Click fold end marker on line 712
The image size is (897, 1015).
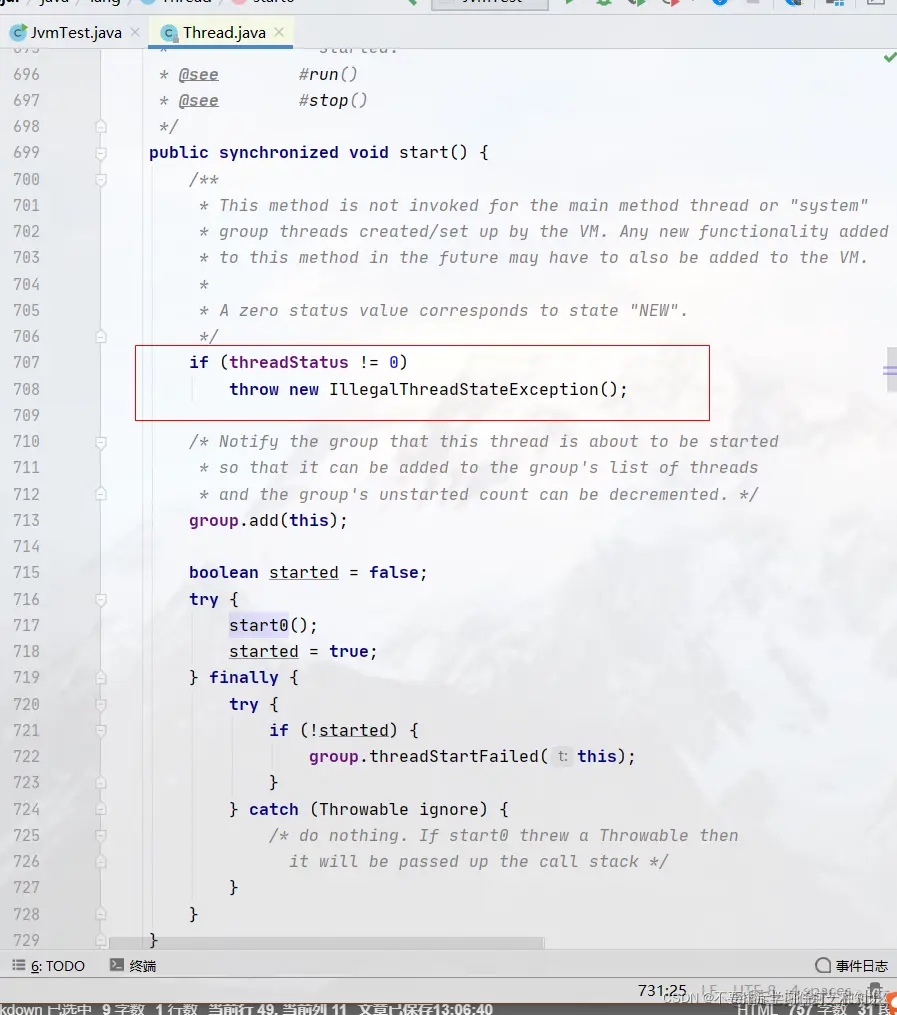point(101,495)
